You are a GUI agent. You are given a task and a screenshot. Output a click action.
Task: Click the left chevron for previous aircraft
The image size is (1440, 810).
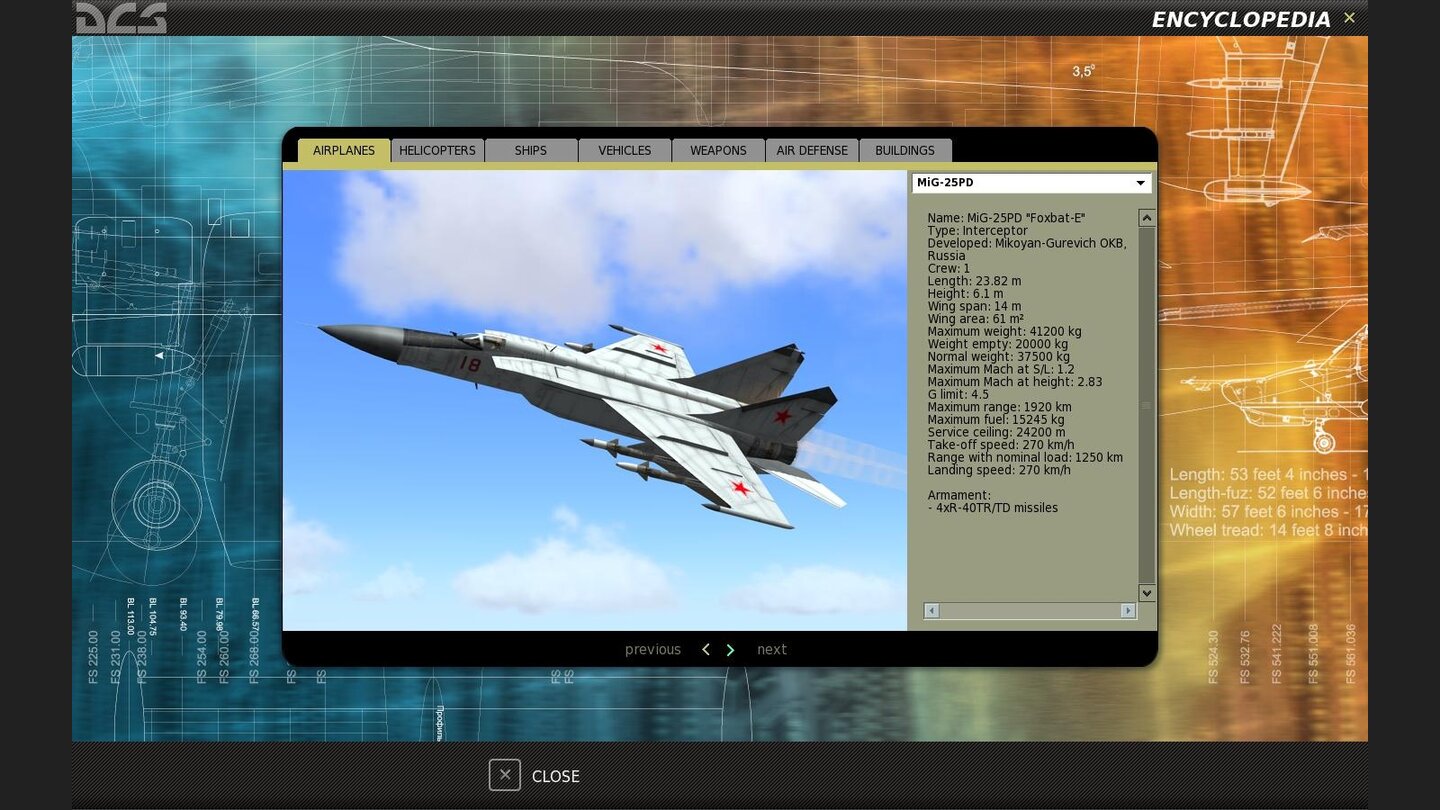706,650
